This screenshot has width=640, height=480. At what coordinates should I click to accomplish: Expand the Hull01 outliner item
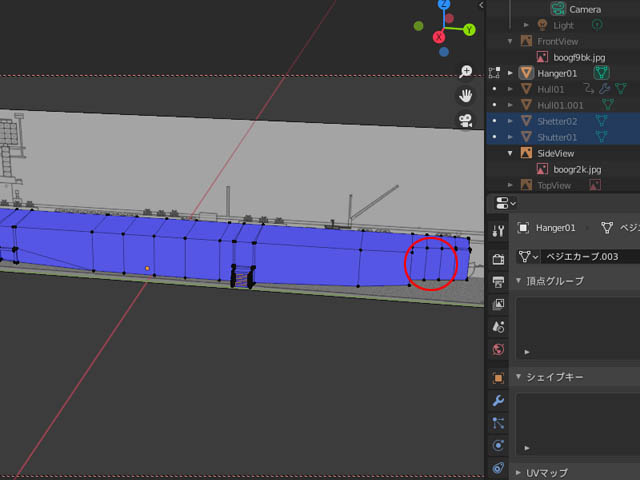(x=510, y=89)
